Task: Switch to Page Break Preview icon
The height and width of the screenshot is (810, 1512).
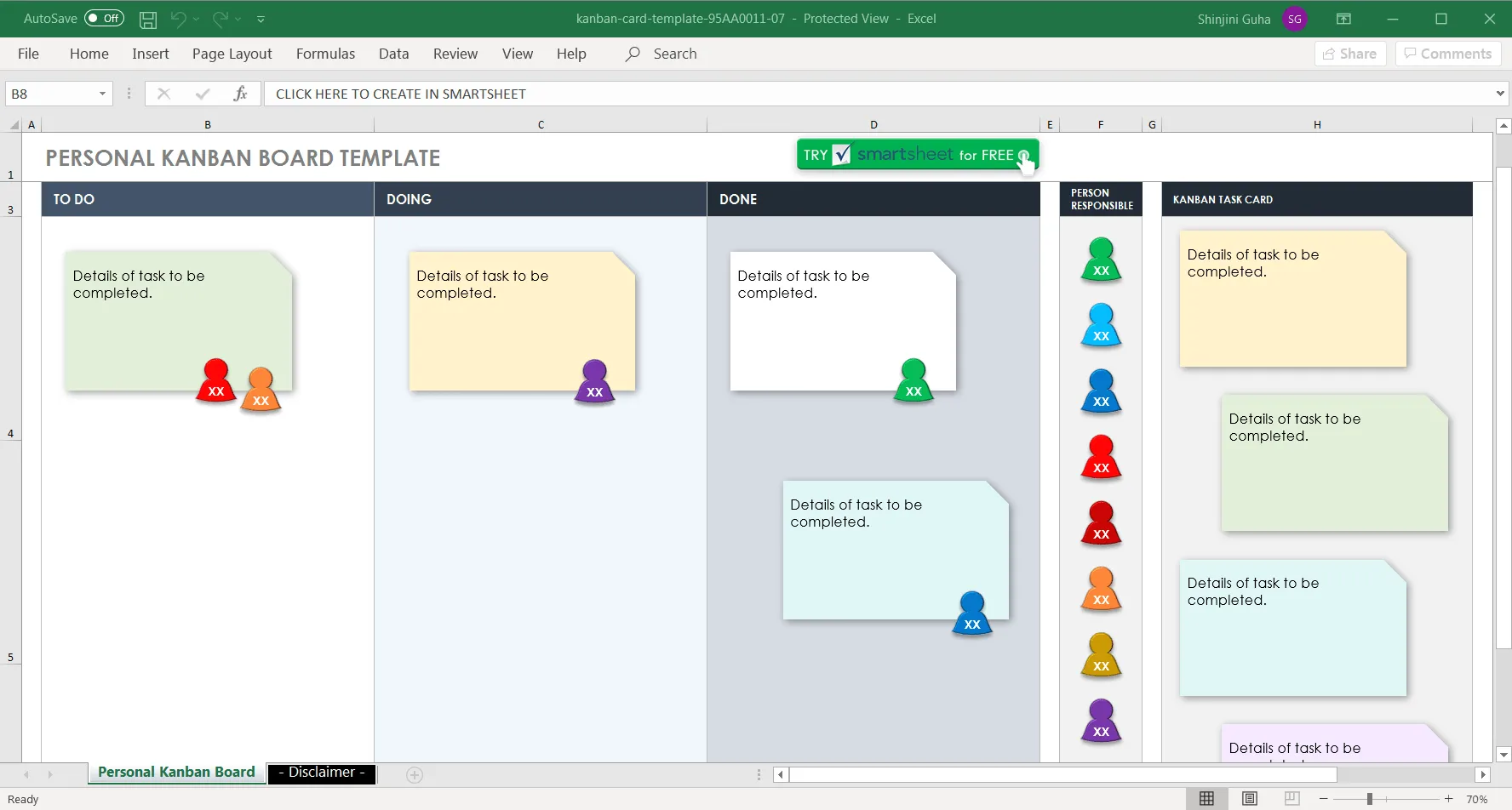Action: pyautogui.click(x=1291, y=798)
